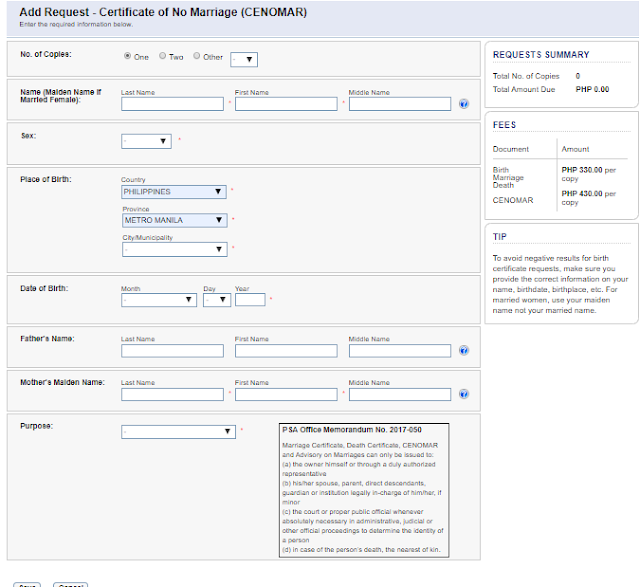
Task: Select the Other copies radio button
Action: [x=197, y=57]
